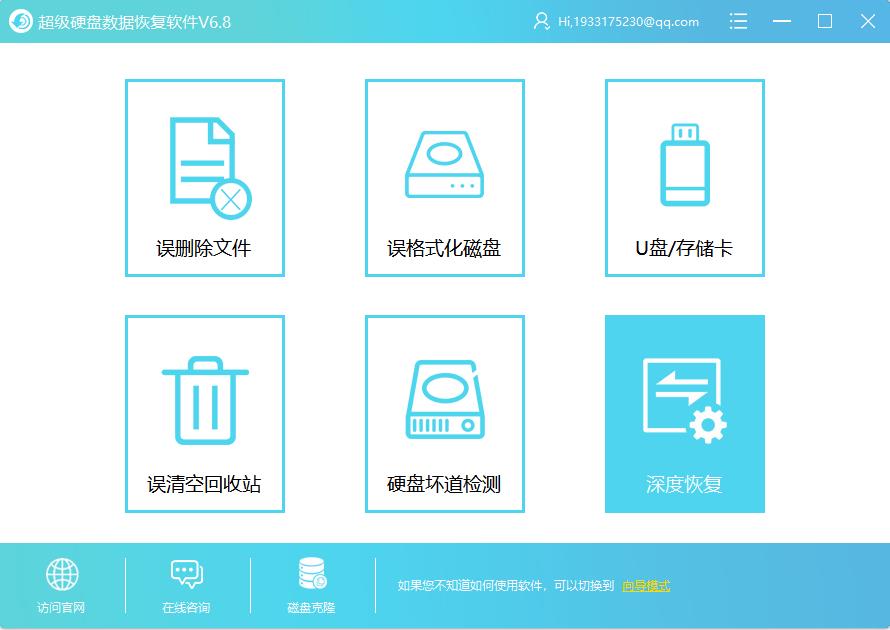The width and height of the screenshot is (890, 630).
Task: Select the 误格式化磁盘 disk icon tile
Action: [444, 178]
